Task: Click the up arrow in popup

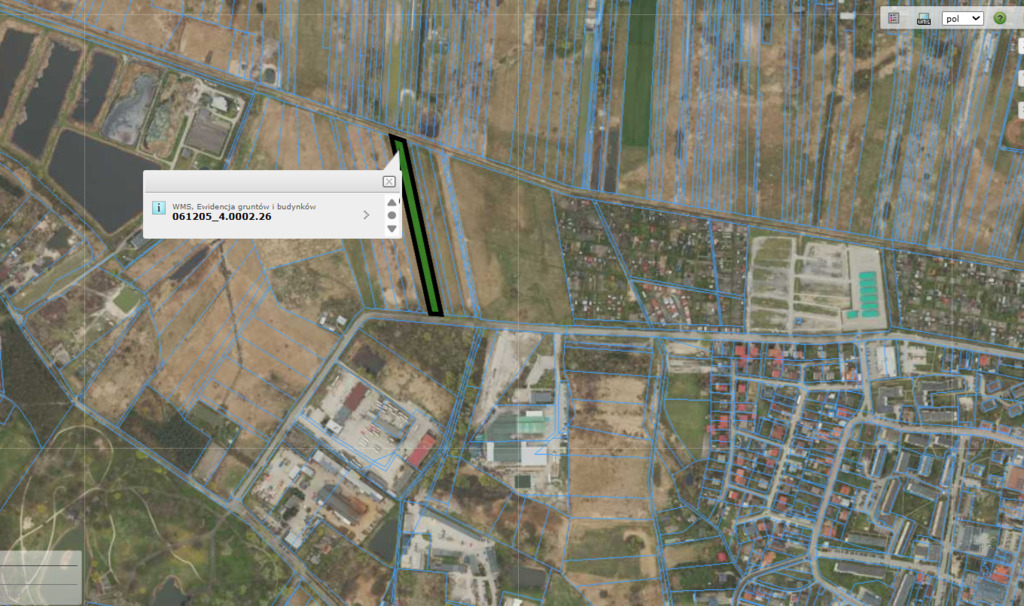Action: point(391,202)
